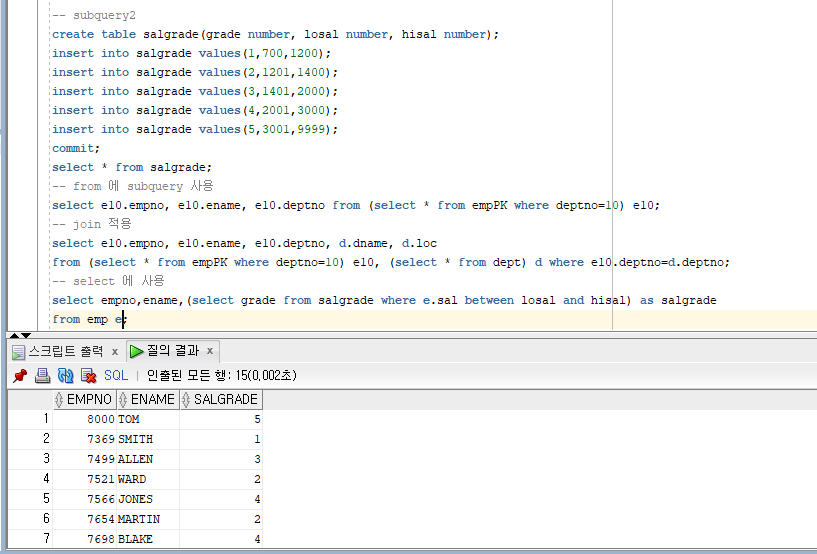Click the ENAME cell SMITH
Screen dimensions: 817x554
[148, 439]
